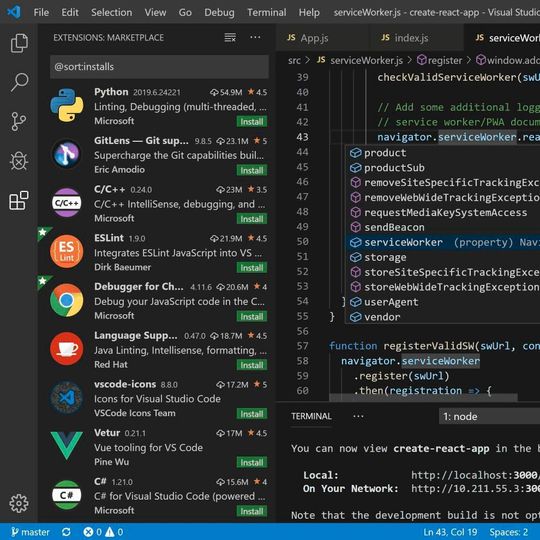Focus the @sort:installs search field

pyautogui.click(x=159, y=66)
